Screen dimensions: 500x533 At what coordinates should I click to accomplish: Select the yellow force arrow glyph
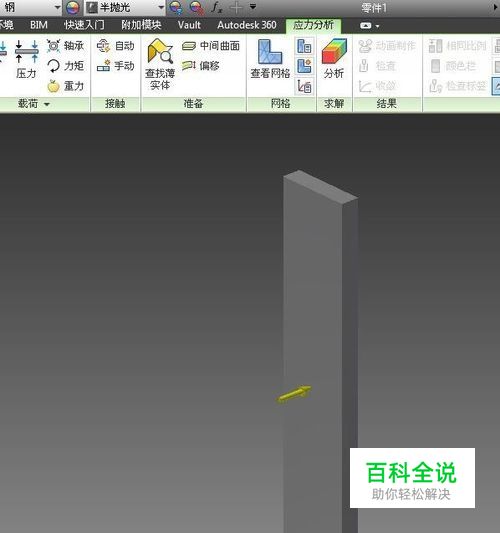tap(294, 394)
